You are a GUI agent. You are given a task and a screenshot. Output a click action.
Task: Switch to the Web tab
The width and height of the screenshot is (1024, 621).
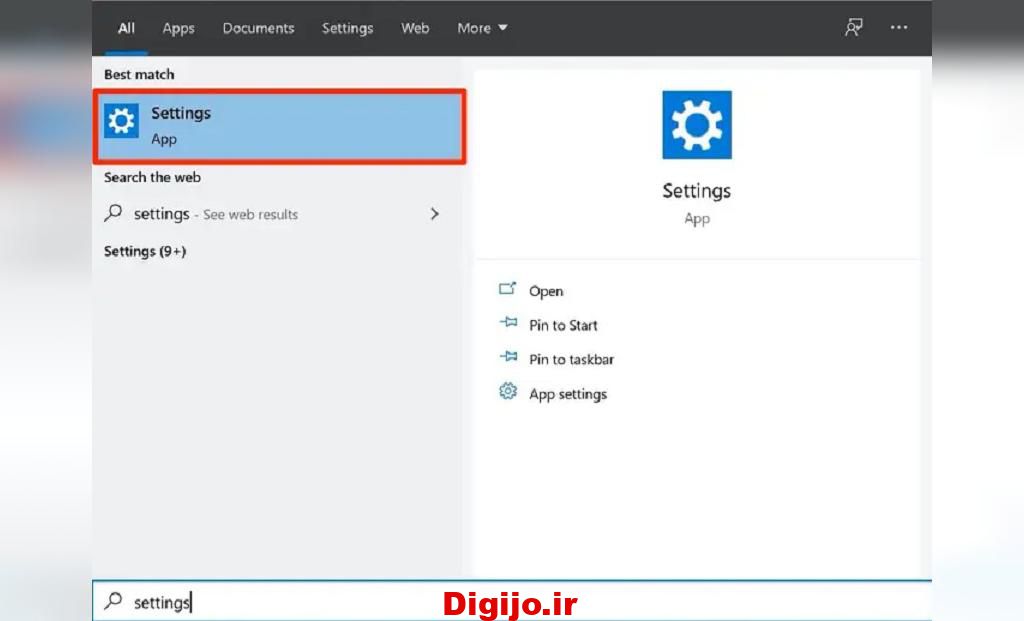pos(415,28)
